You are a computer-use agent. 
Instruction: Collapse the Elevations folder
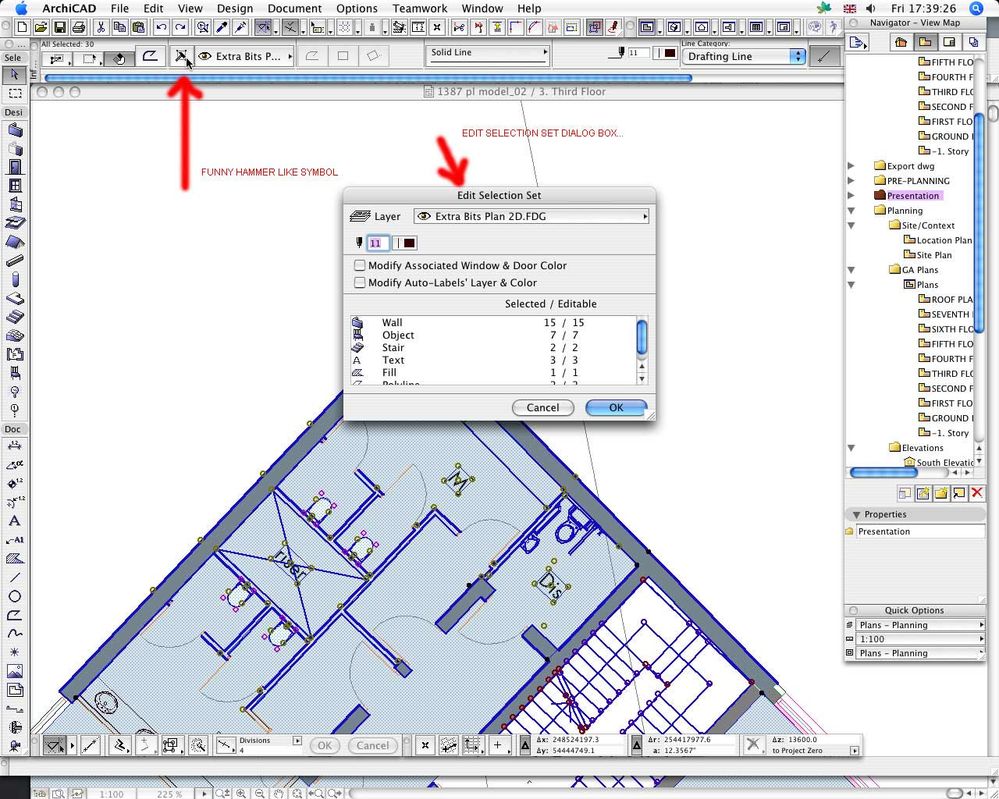point(851,447)
